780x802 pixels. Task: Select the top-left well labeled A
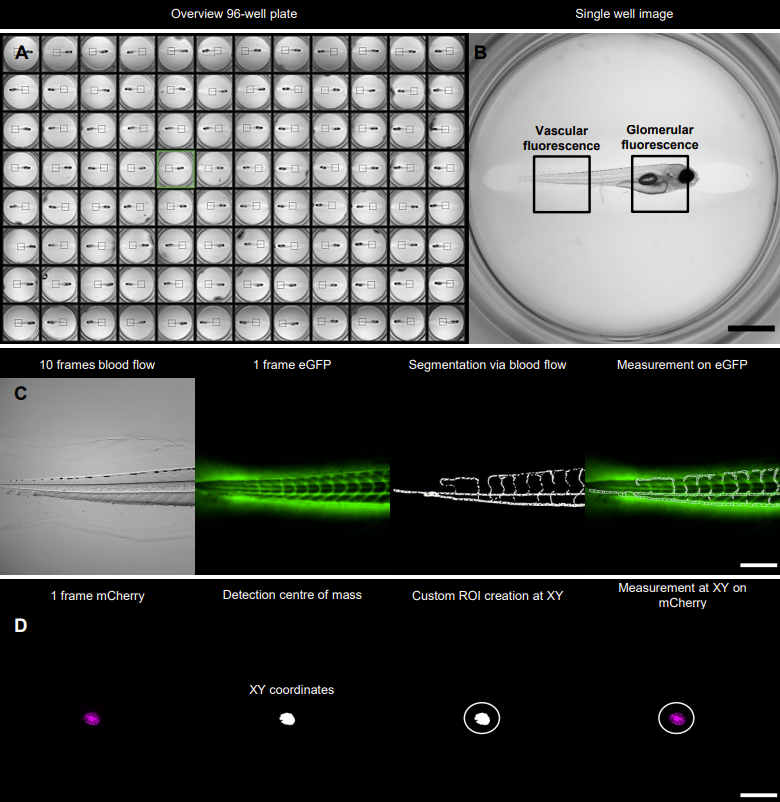pos(21,53)
